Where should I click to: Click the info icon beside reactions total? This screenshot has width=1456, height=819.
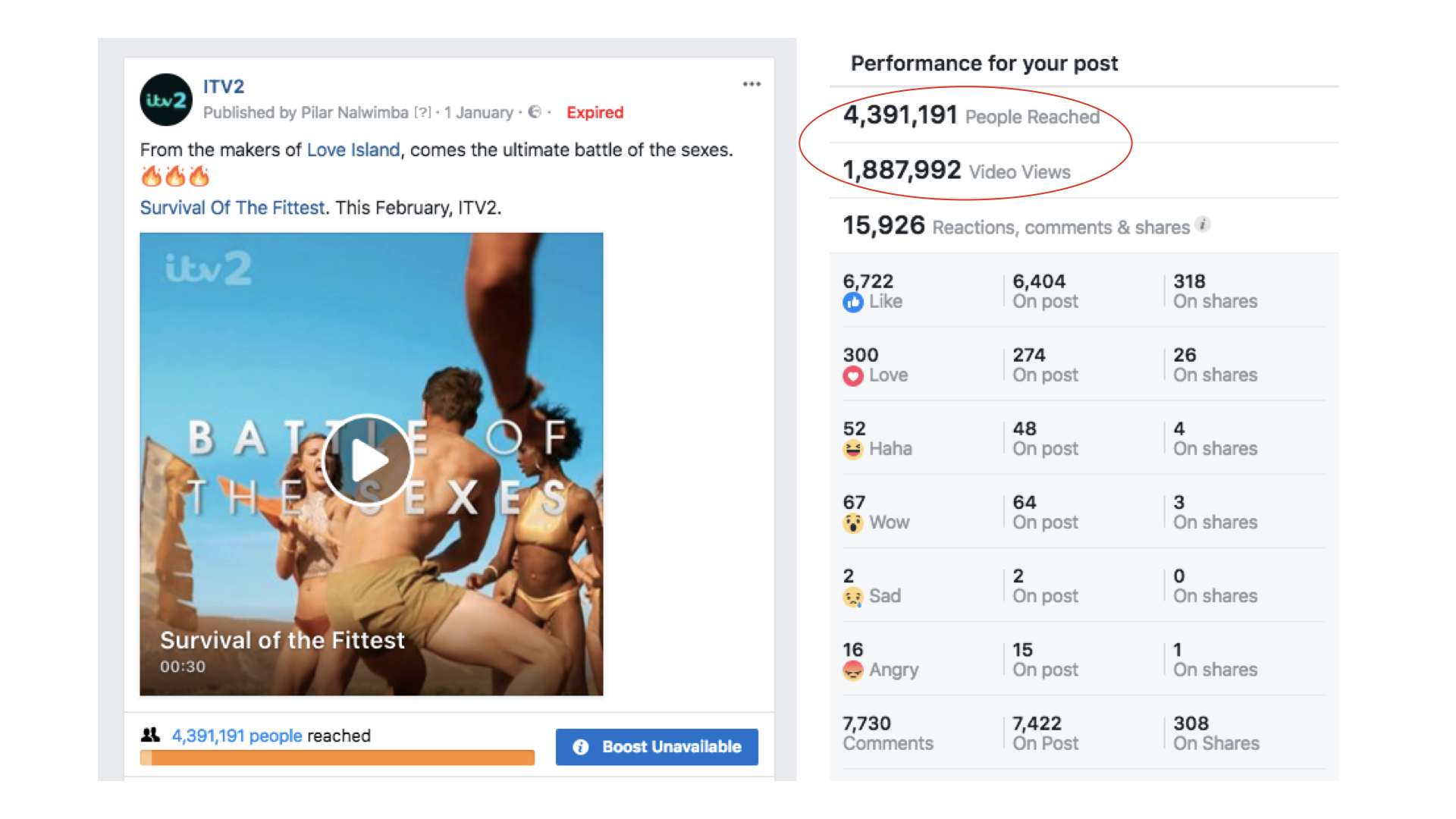[x=1203, y=224]
